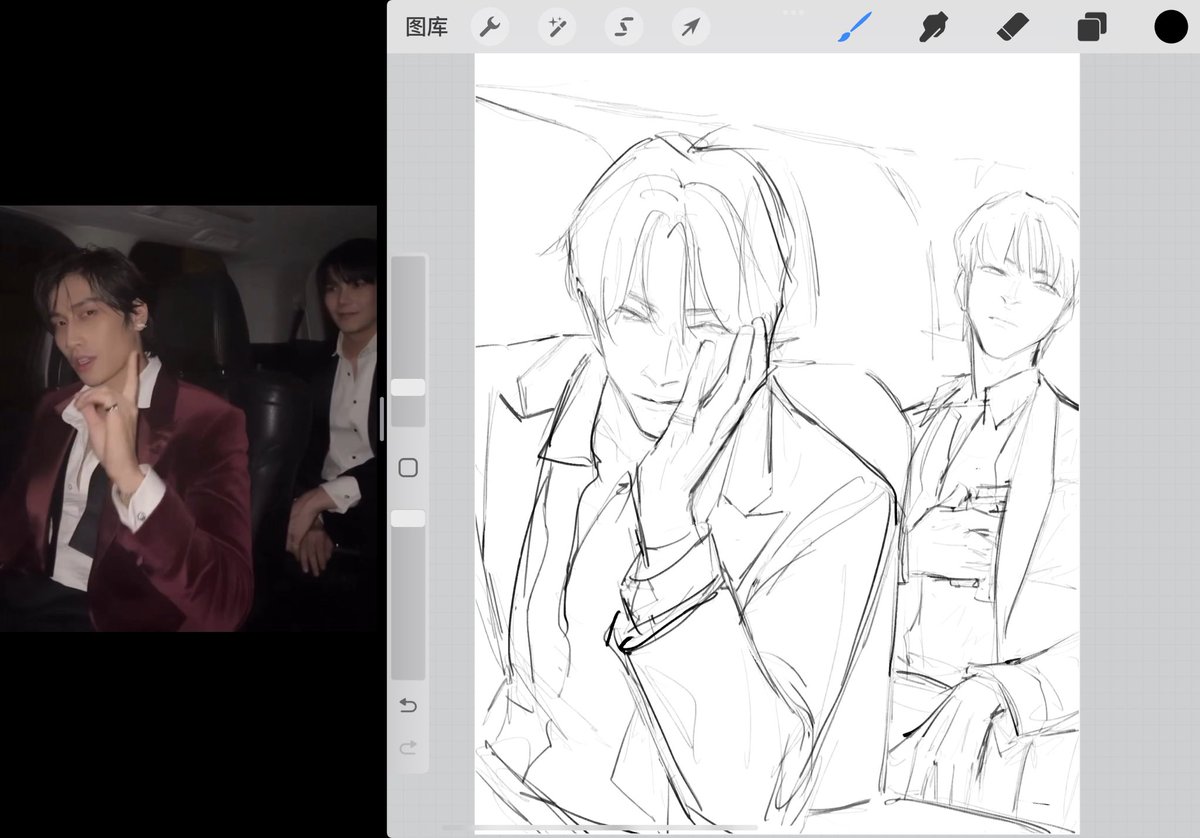Image resolution: width=1200 pixels, height=838 pixels.
Task: Click the reference photo in left app
Action: [188, 419]
